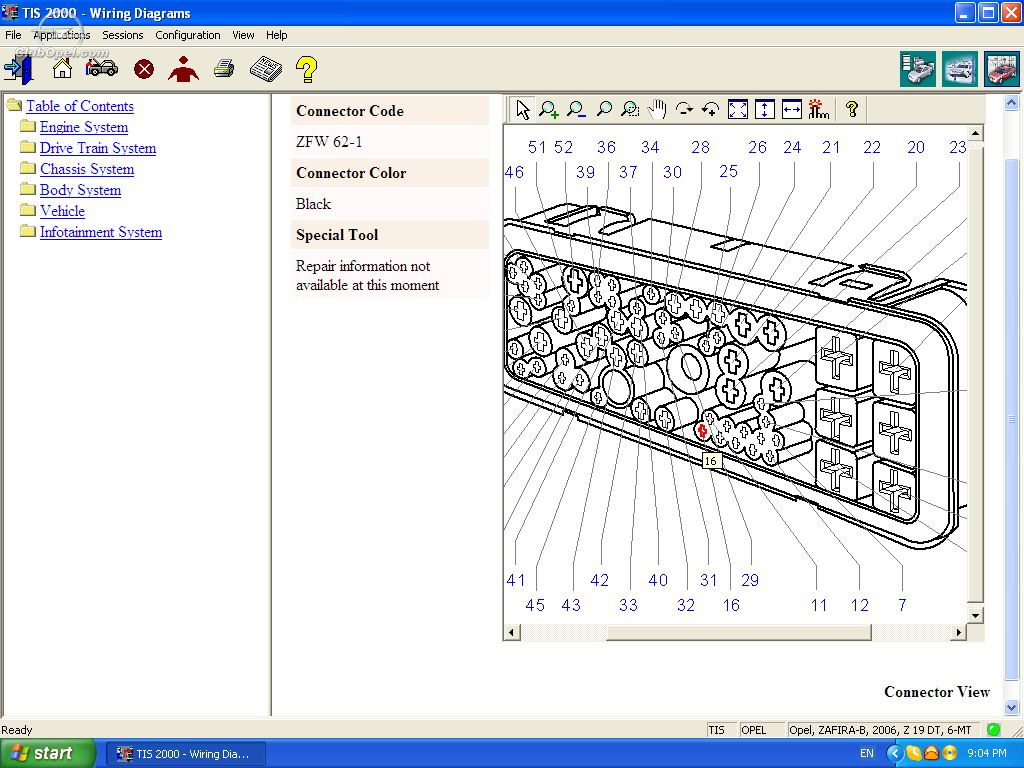Click the diagram's horizontal scroll right arrow
This screenshot has height=768, width=1024.
[959, 632]
